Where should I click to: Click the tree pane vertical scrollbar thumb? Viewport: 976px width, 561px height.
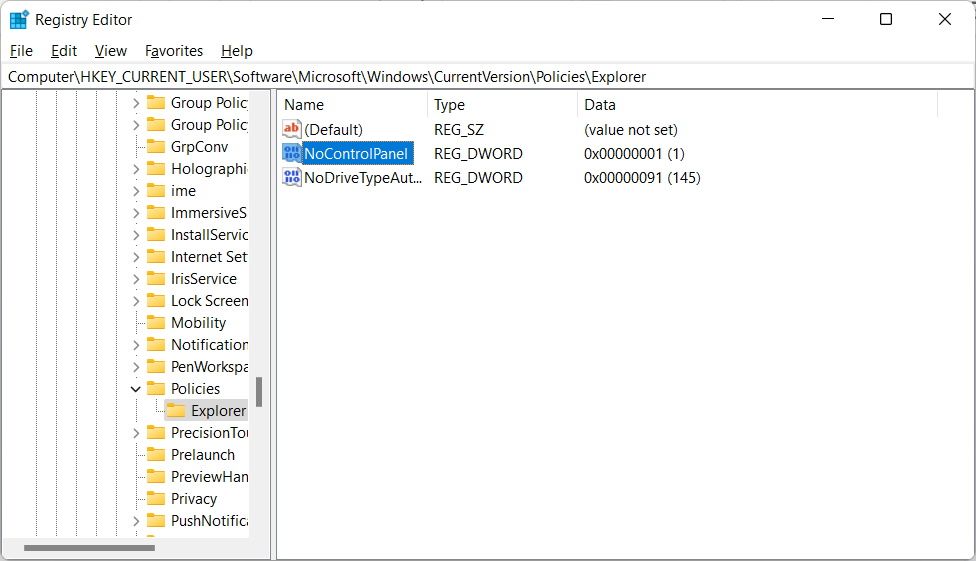(x=259, y=392)
